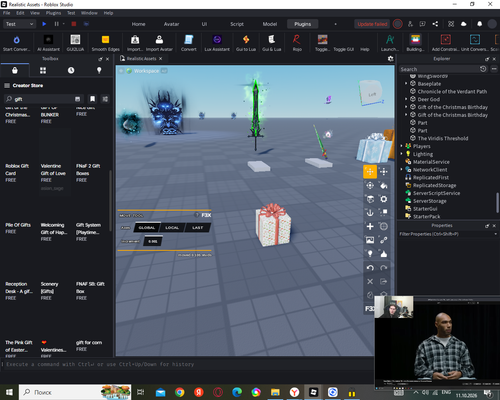
Task: Click the Convert plugin button
Action: pyautogui.click(x=188, y=43)
